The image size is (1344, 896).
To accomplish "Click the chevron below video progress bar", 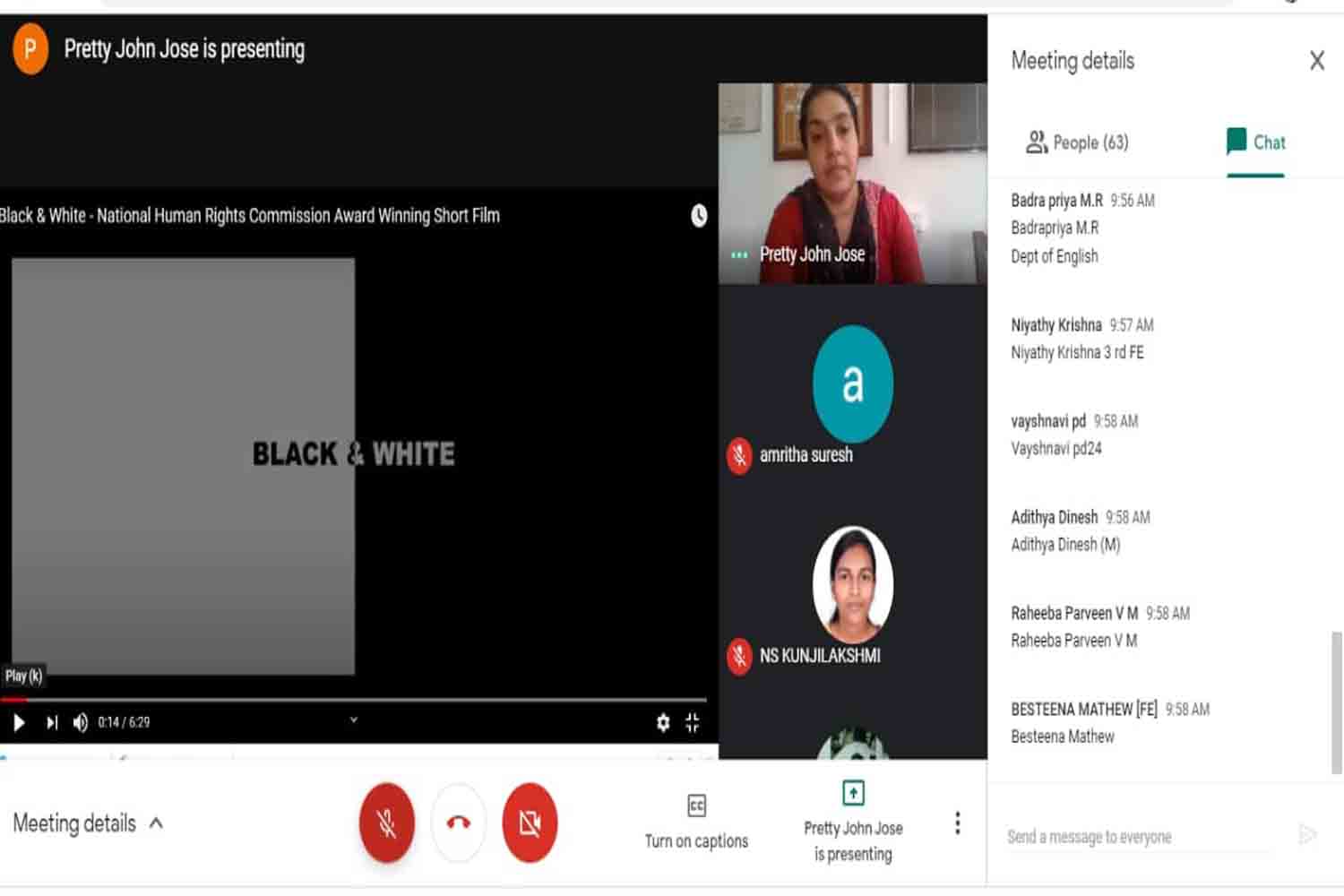I will coord(354,719).
